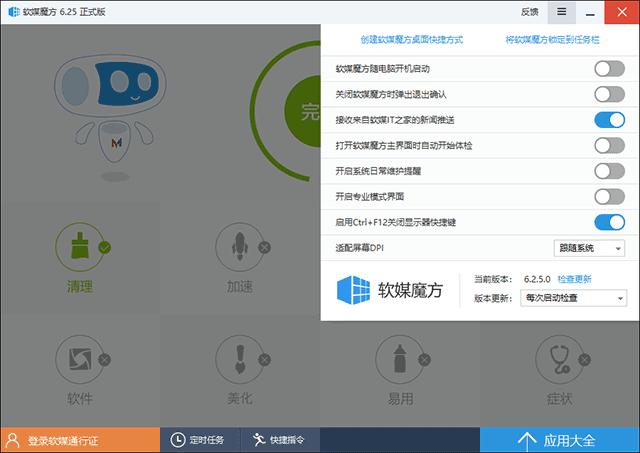Enable 开启专业模式界面 toggle
Image resolution: width=640 pixels, height=453 pixels.
click(x=609, y=196)
